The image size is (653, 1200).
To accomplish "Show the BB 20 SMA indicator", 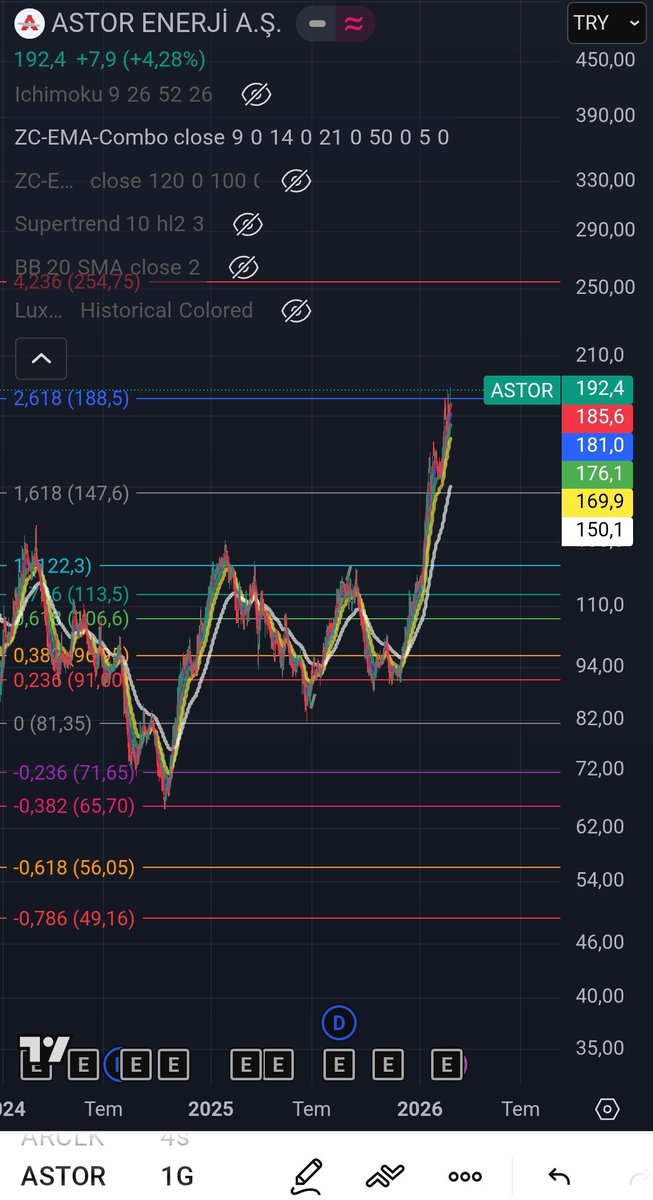I will 243,267.
